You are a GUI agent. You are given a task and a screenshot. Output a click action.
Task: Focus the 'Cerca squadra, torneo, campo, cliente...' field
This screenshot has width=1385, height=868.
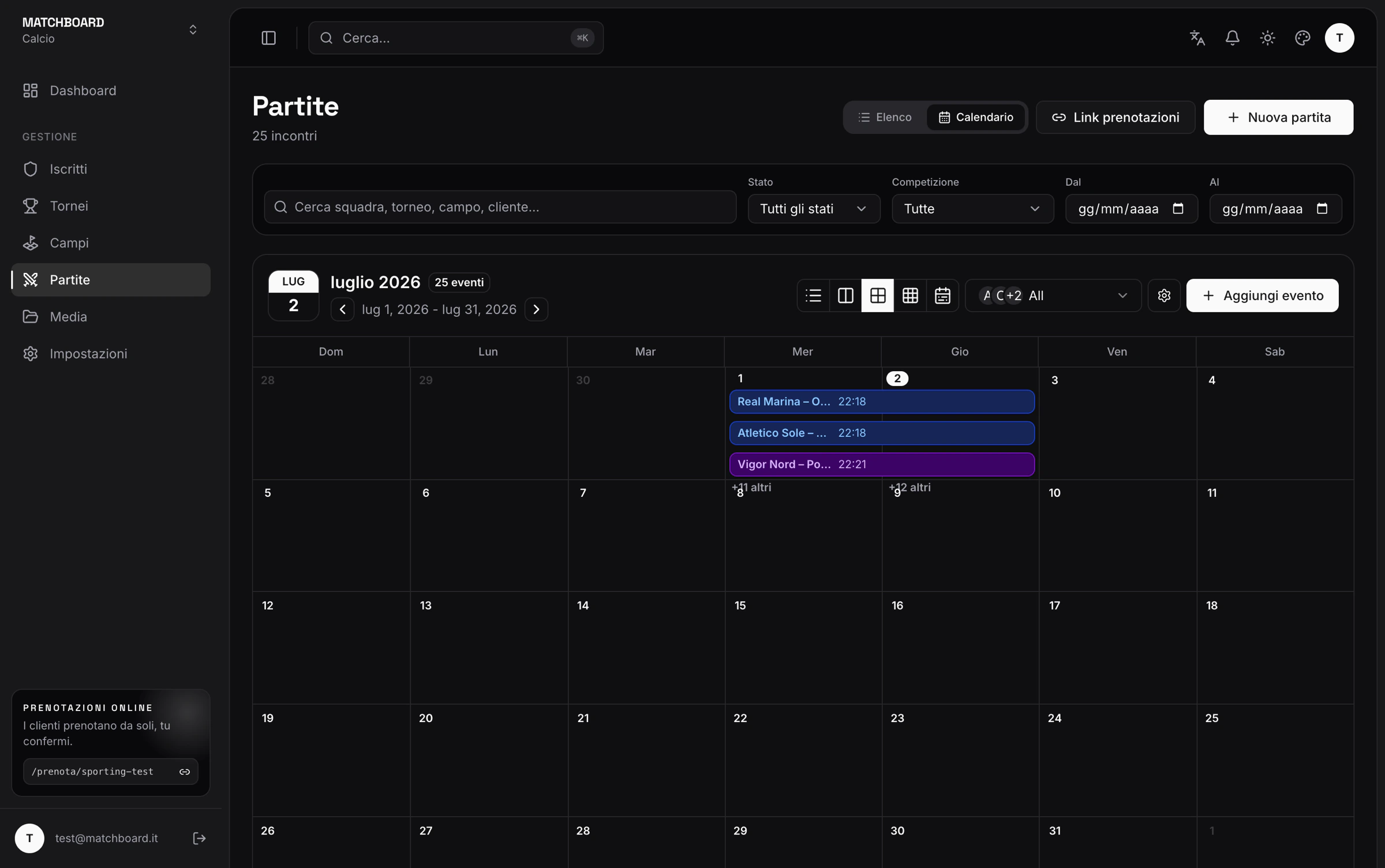[x=500, y=207]
